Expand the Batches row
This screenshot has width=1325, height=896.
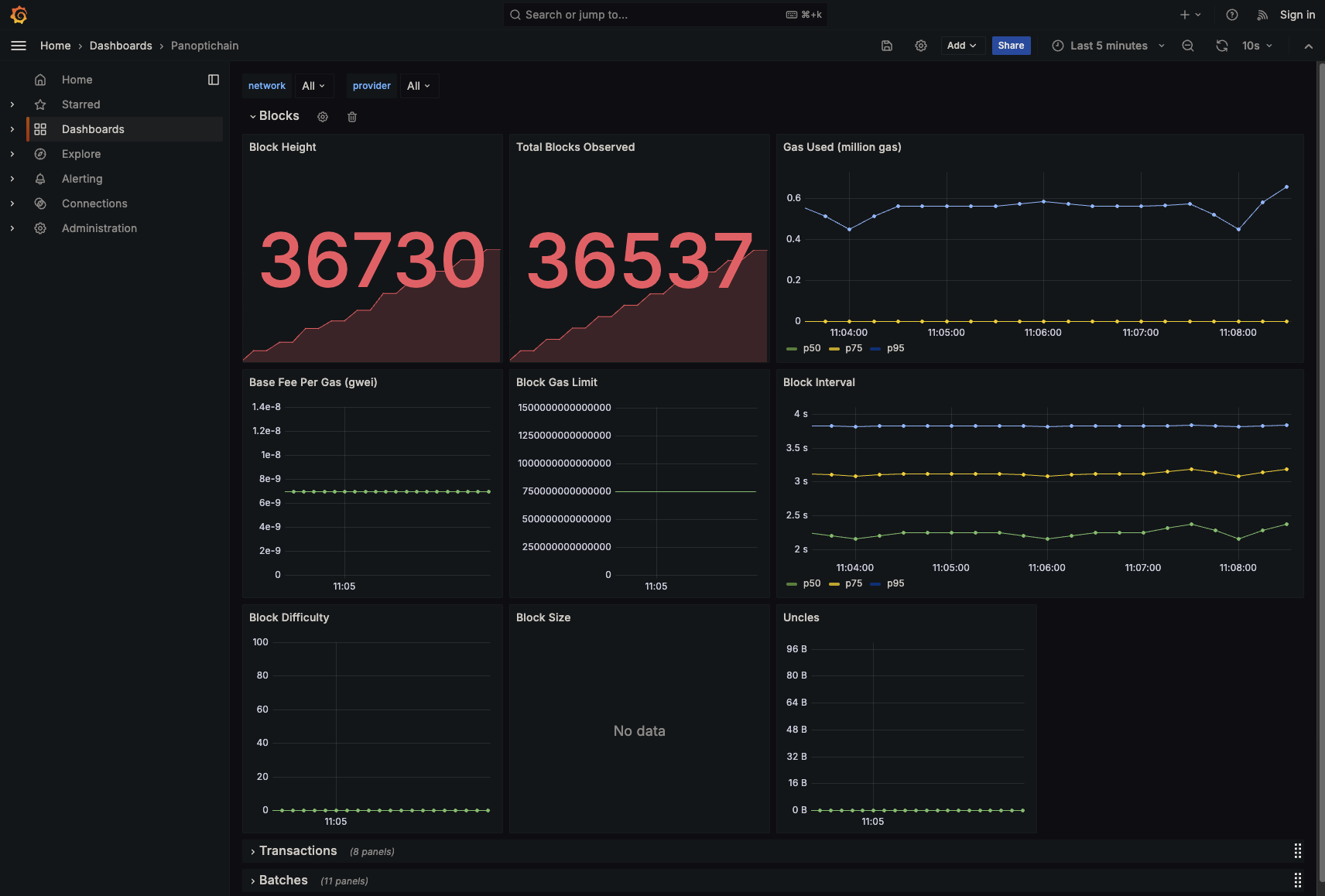(x=279, y=881)
